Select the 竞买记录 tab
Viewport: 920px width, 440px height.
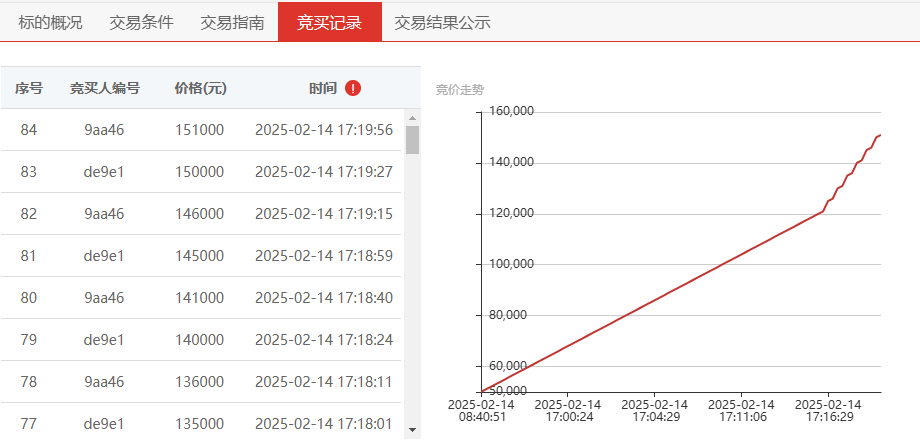pyautogui.click(x=330, y=22)
